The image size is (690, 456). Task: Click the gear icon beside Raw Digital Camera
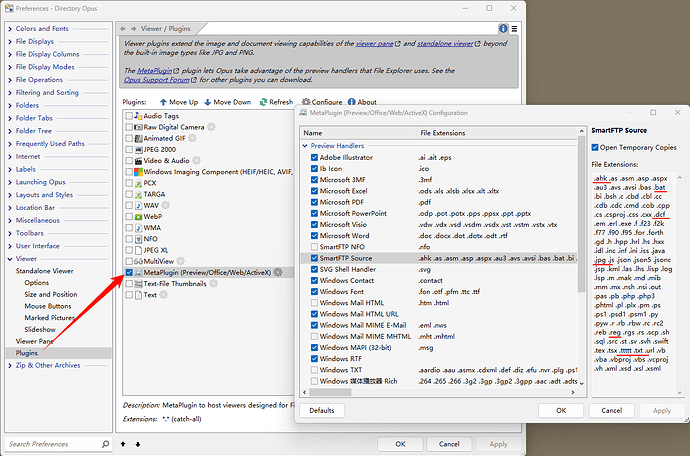coord(211,127)
